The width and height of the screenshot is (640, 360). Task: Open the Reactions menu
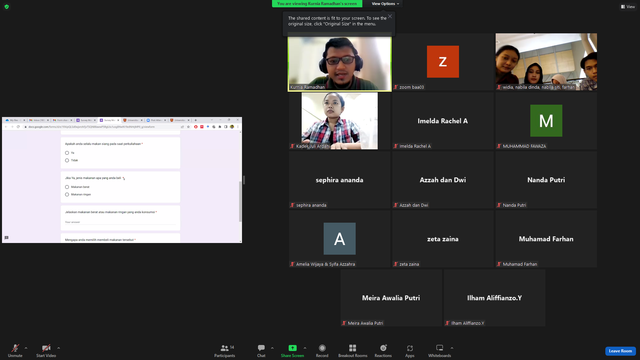pos(383,350)
